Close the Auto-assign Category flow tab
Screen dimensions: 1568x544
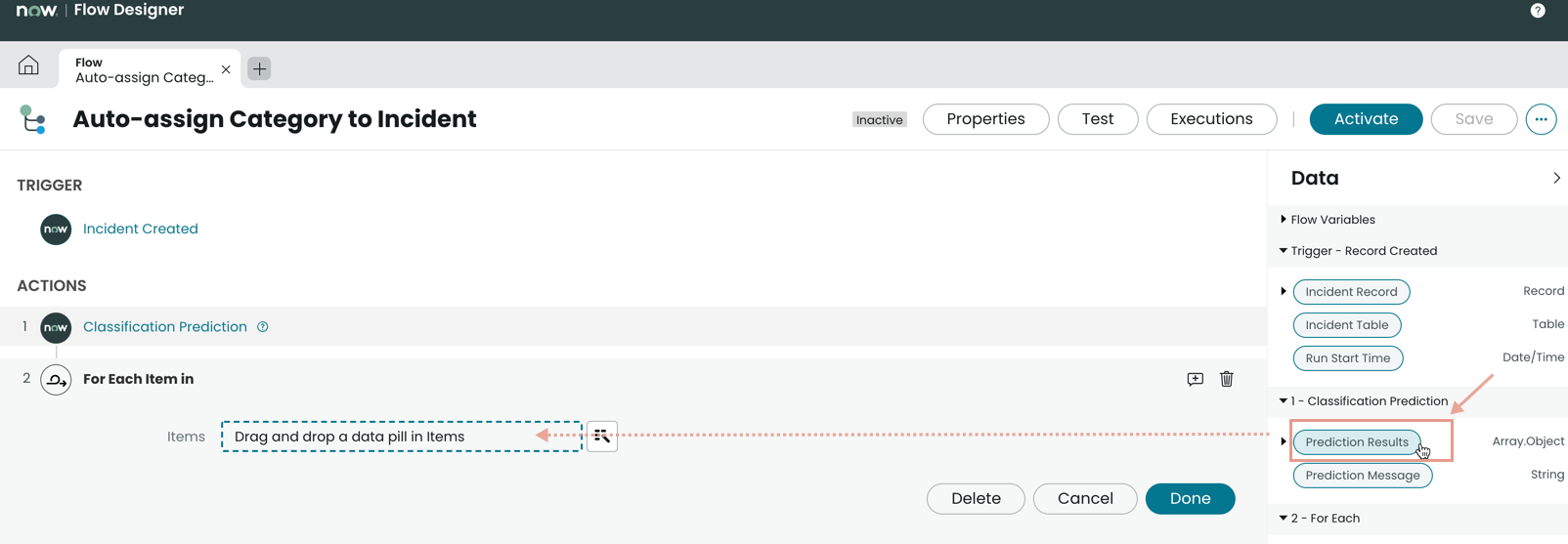[226, 69]
